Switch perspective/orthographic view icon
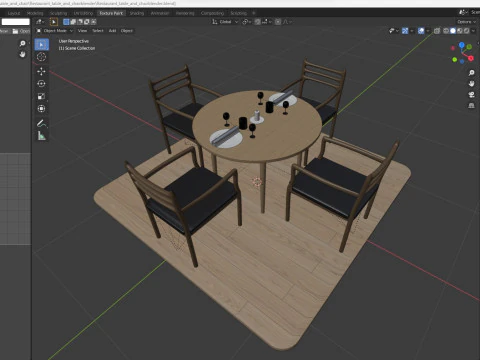 471,106
